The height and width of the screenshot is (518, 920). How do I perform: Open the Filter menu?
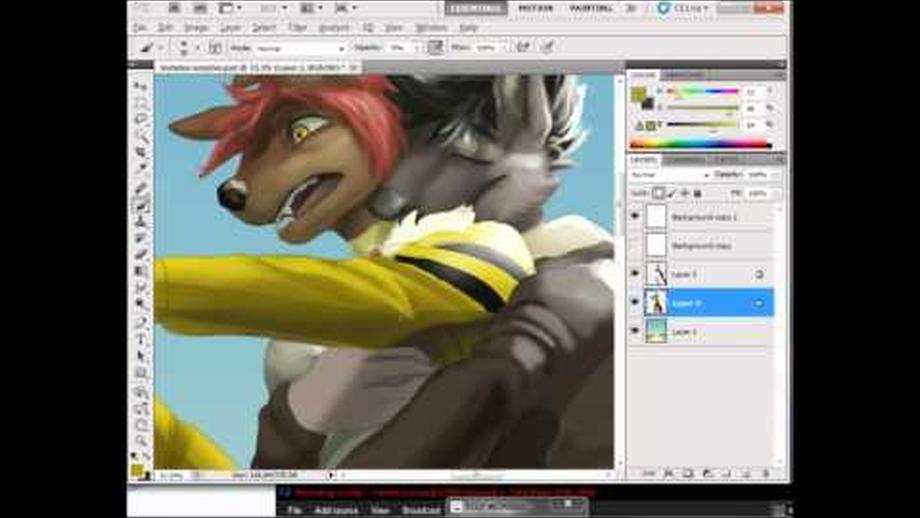pos(298,27)
